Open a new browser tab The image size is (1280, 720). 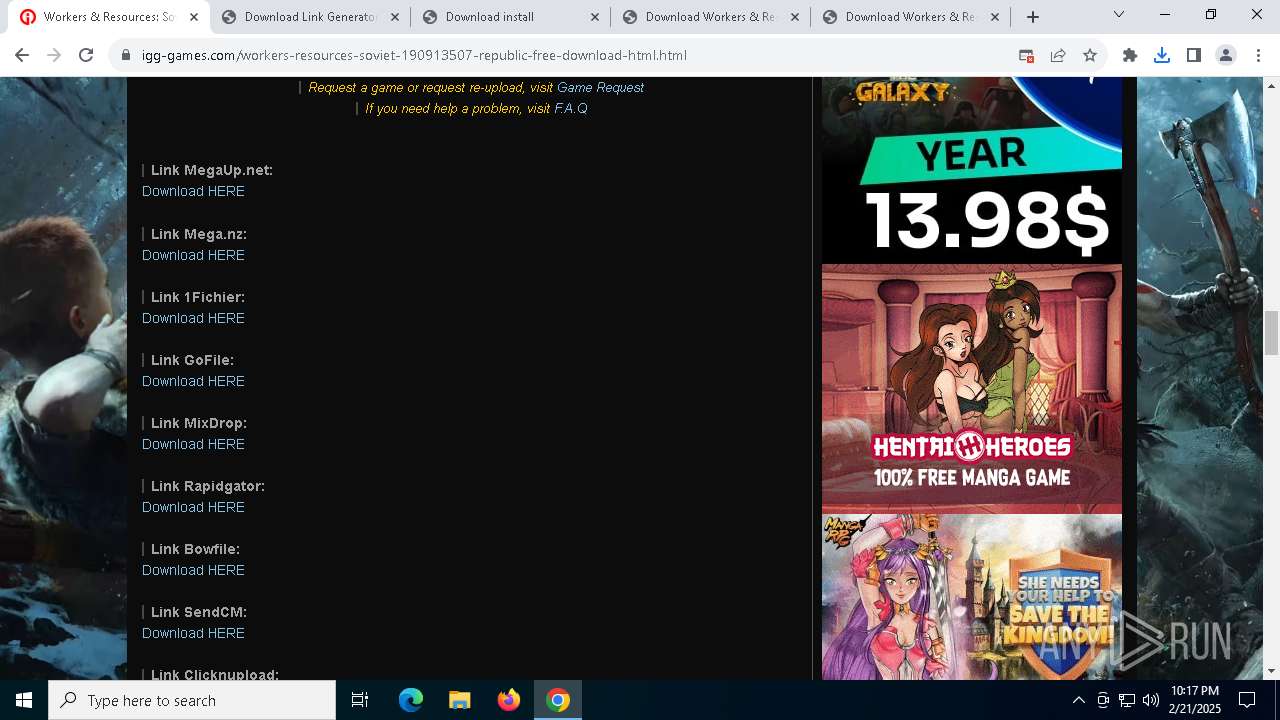[1033, 17]
